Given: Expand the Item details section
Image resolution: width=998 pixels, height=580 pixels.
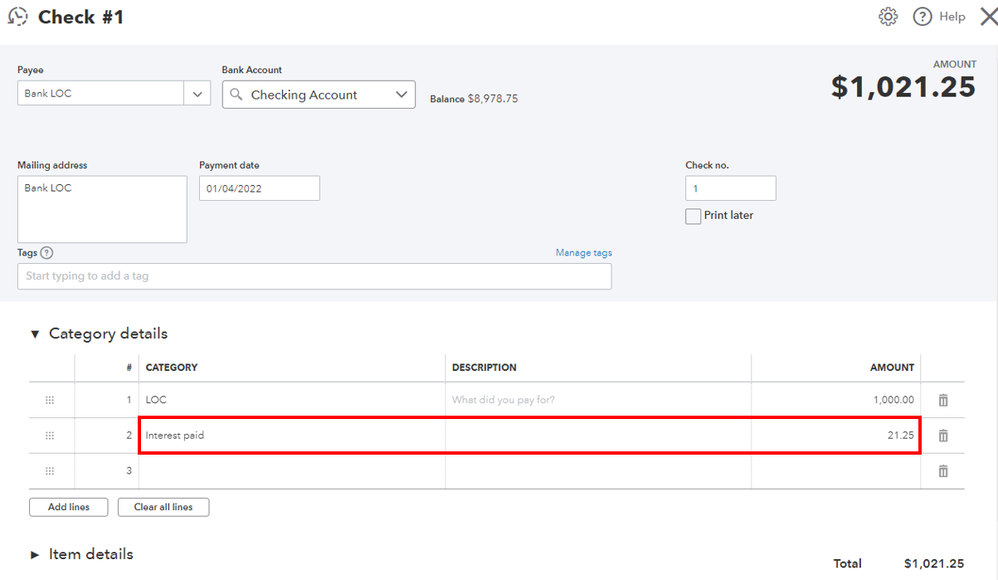Looking at the screenshot, I should click(35, 555).
